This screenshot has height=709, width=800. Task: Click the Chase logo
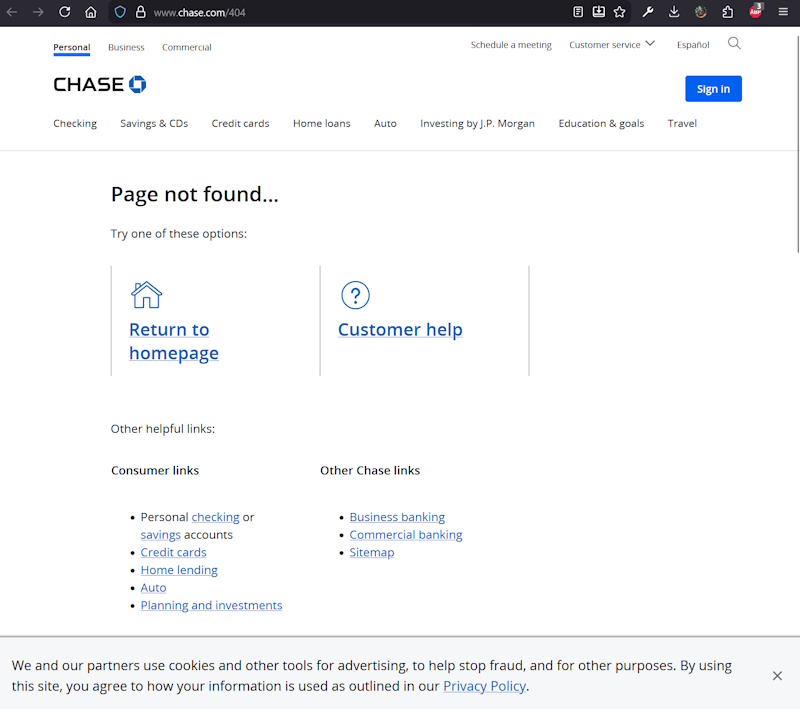click(x=100, y=85)
